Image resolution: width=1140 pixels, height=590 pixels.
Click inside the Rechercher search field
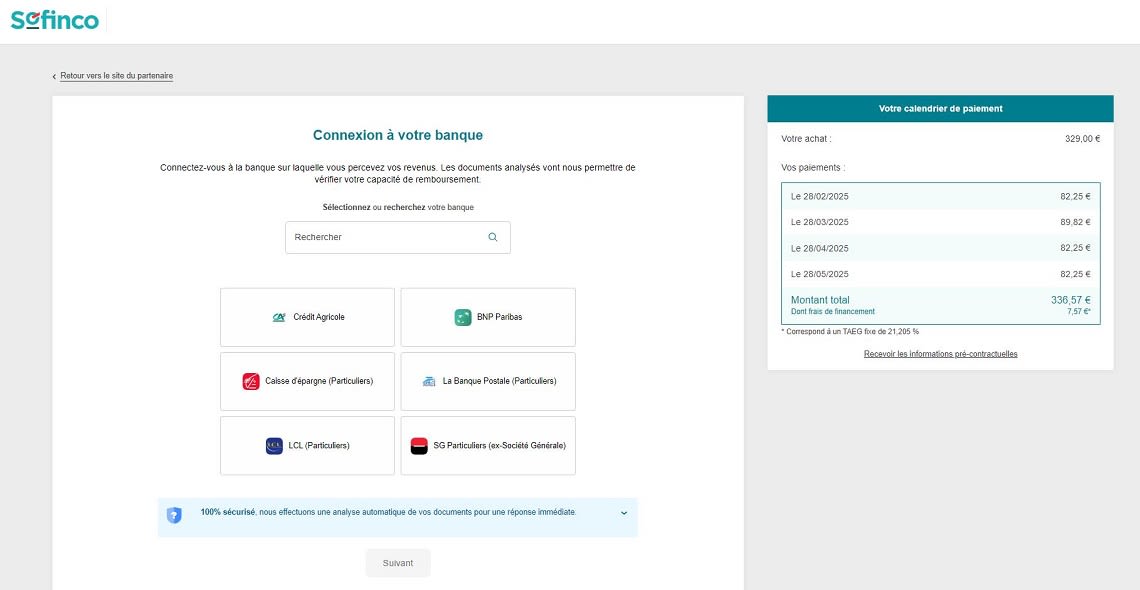tap(380, 237)
